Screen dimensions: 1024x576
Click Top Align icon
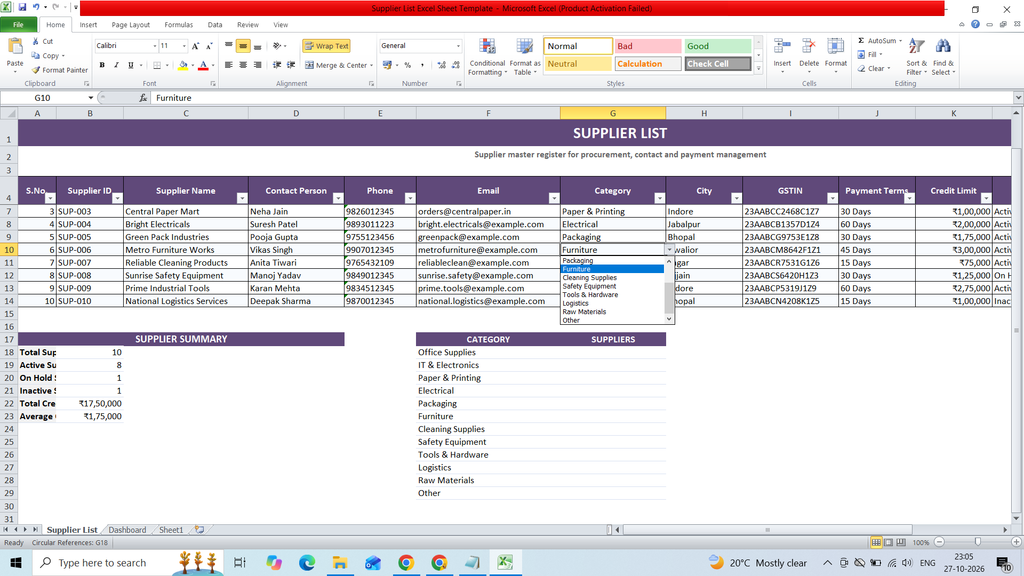tap(229, 46)
